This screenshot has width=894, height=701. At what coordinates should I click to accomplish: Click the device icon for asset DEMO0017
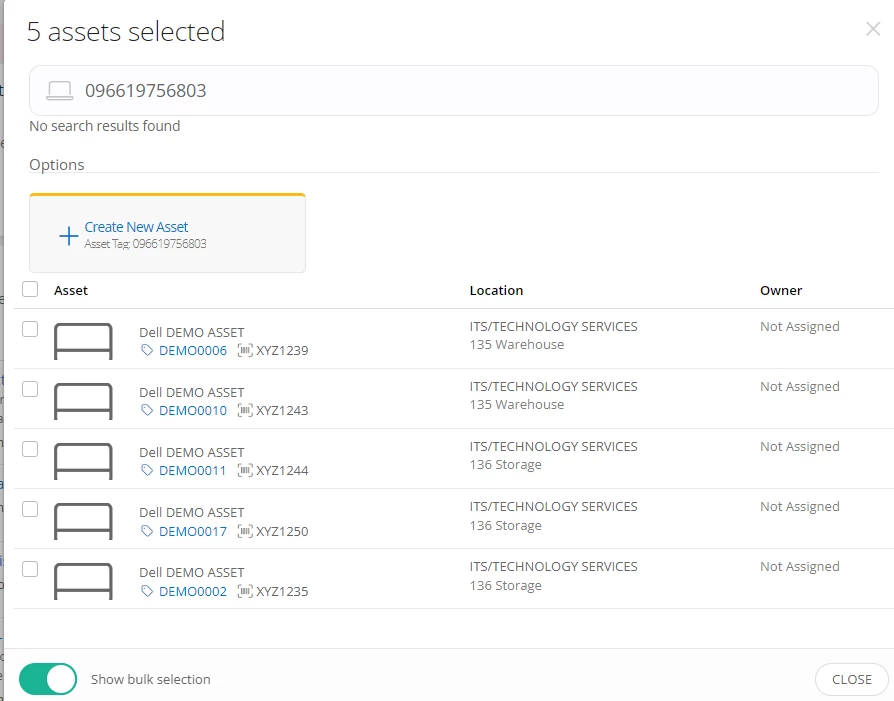click(x=83, y=521)
